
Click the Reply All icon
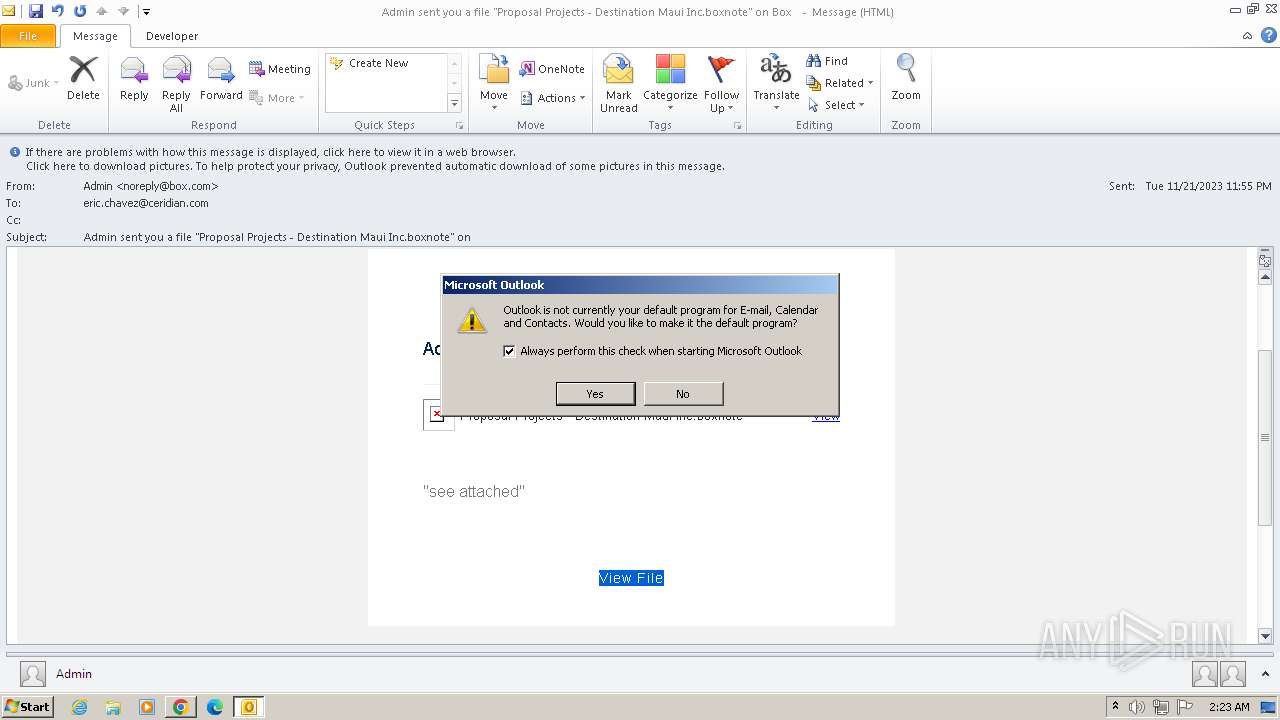click(x=176, y=83)
